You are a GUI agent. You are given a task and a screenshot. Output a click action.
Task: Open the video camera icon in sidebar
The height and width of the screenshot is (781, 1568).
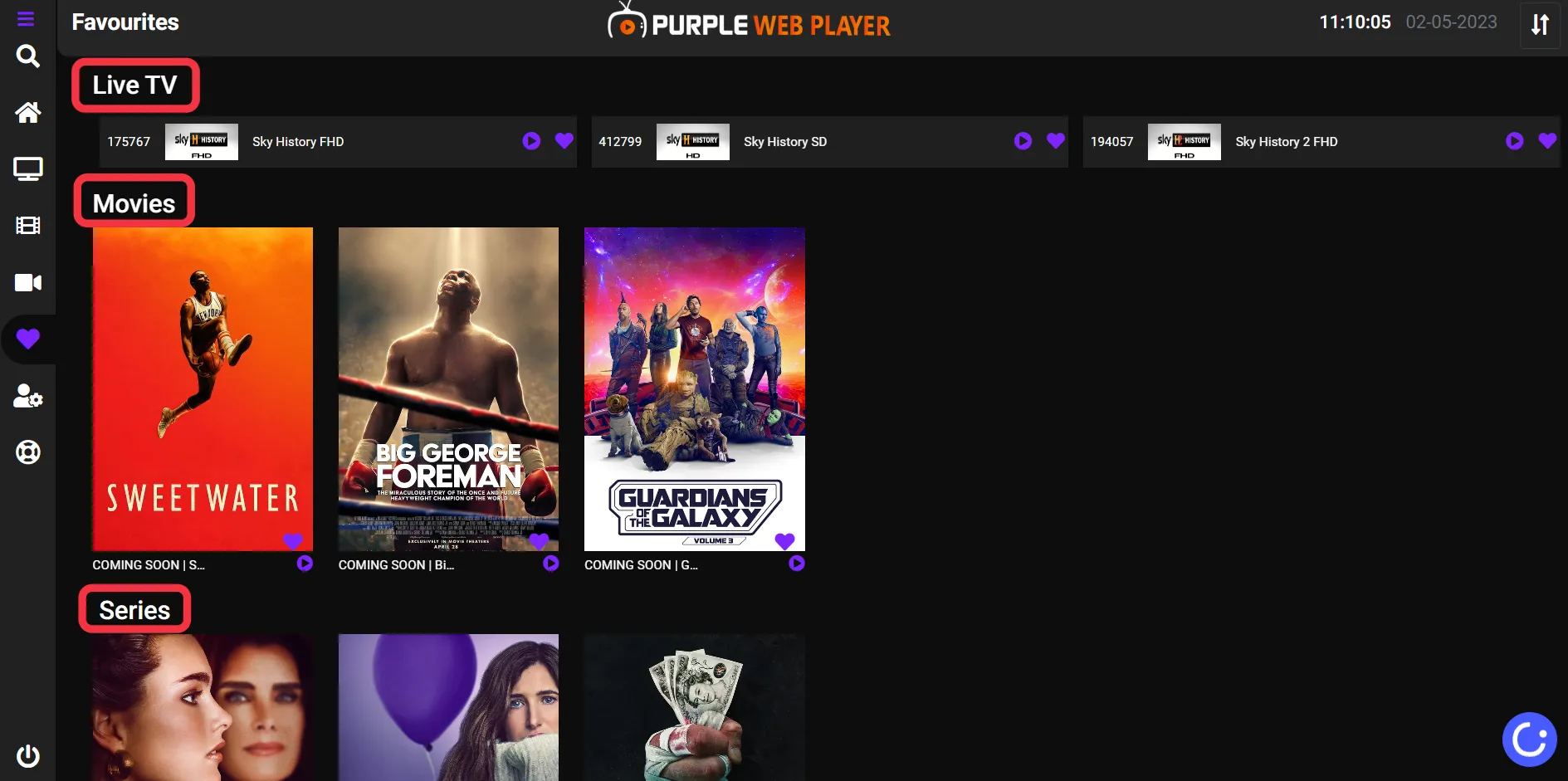point(28,283)
